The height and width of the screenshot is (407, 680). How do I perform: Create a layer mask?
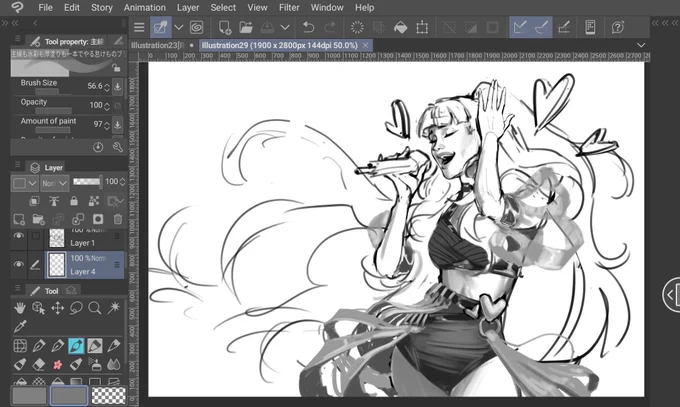click(98, 220)
